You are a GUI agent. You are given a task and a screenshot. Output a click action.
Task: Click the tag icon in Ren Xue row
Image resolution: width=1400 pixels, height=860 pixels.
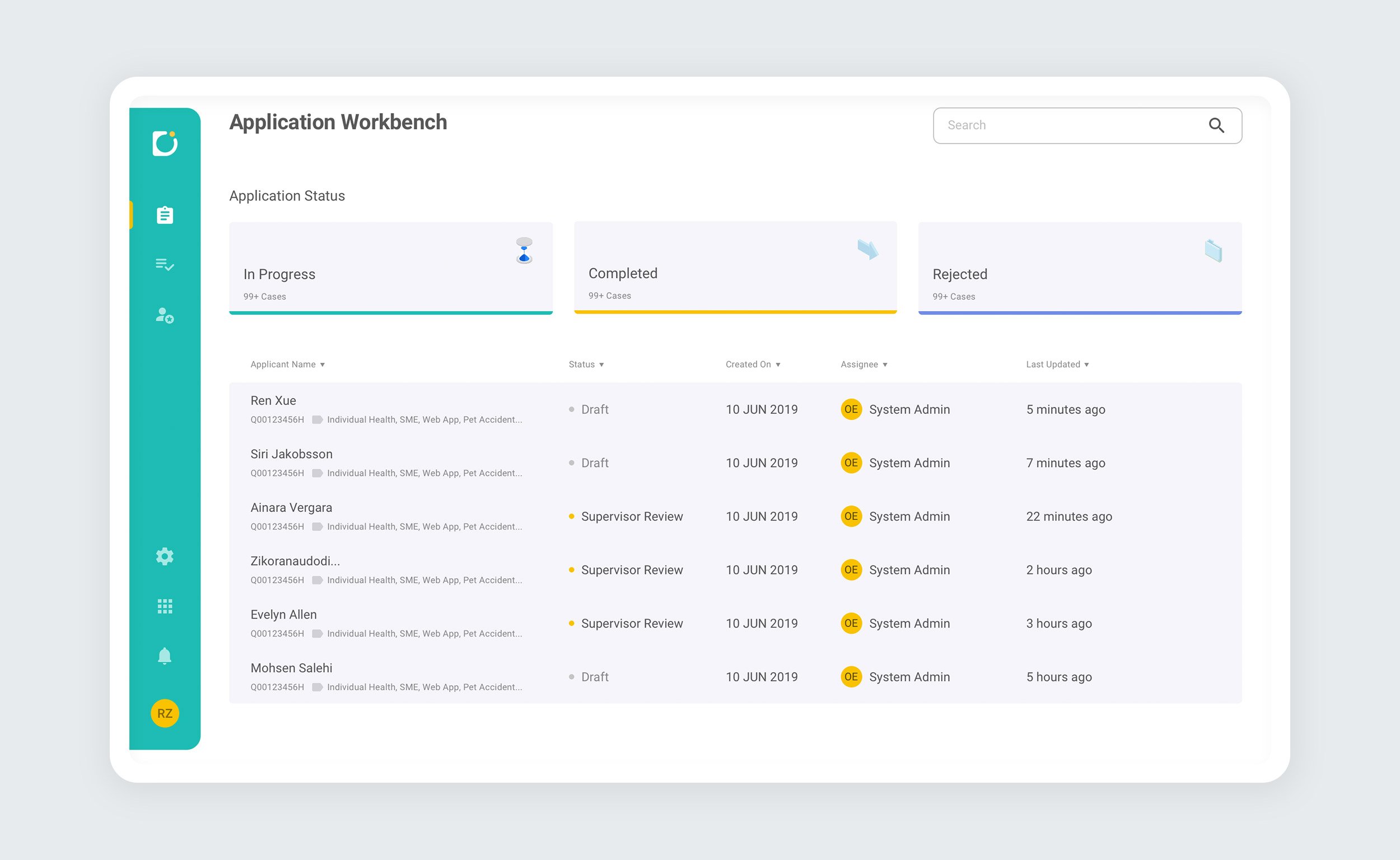click(318, 420)
